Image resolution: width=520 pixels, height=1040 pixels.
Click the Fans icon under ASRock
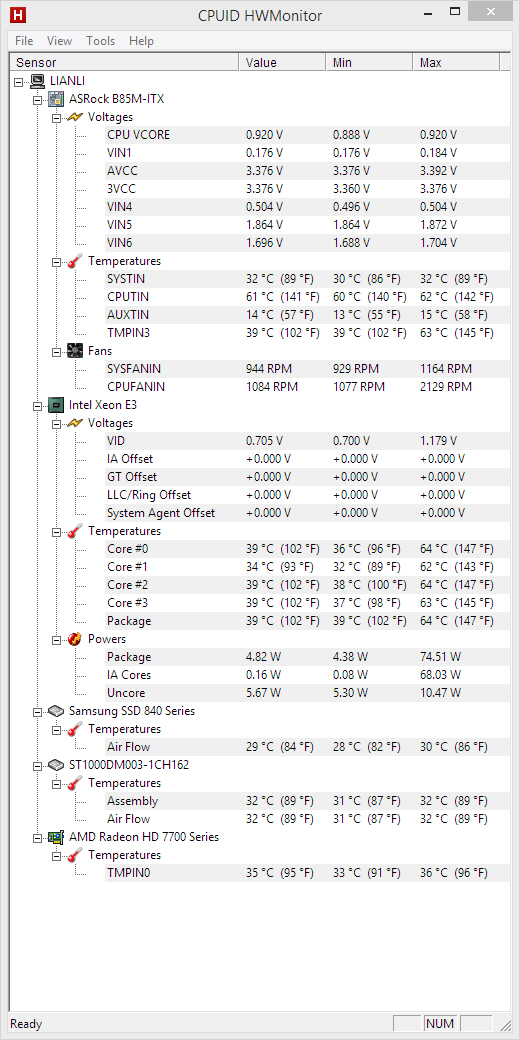pos(75,350)
